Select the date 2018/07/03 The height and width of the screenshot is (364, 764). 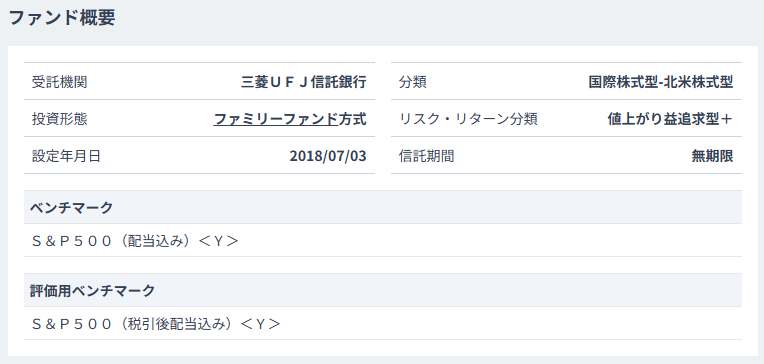tap(328, 156)
